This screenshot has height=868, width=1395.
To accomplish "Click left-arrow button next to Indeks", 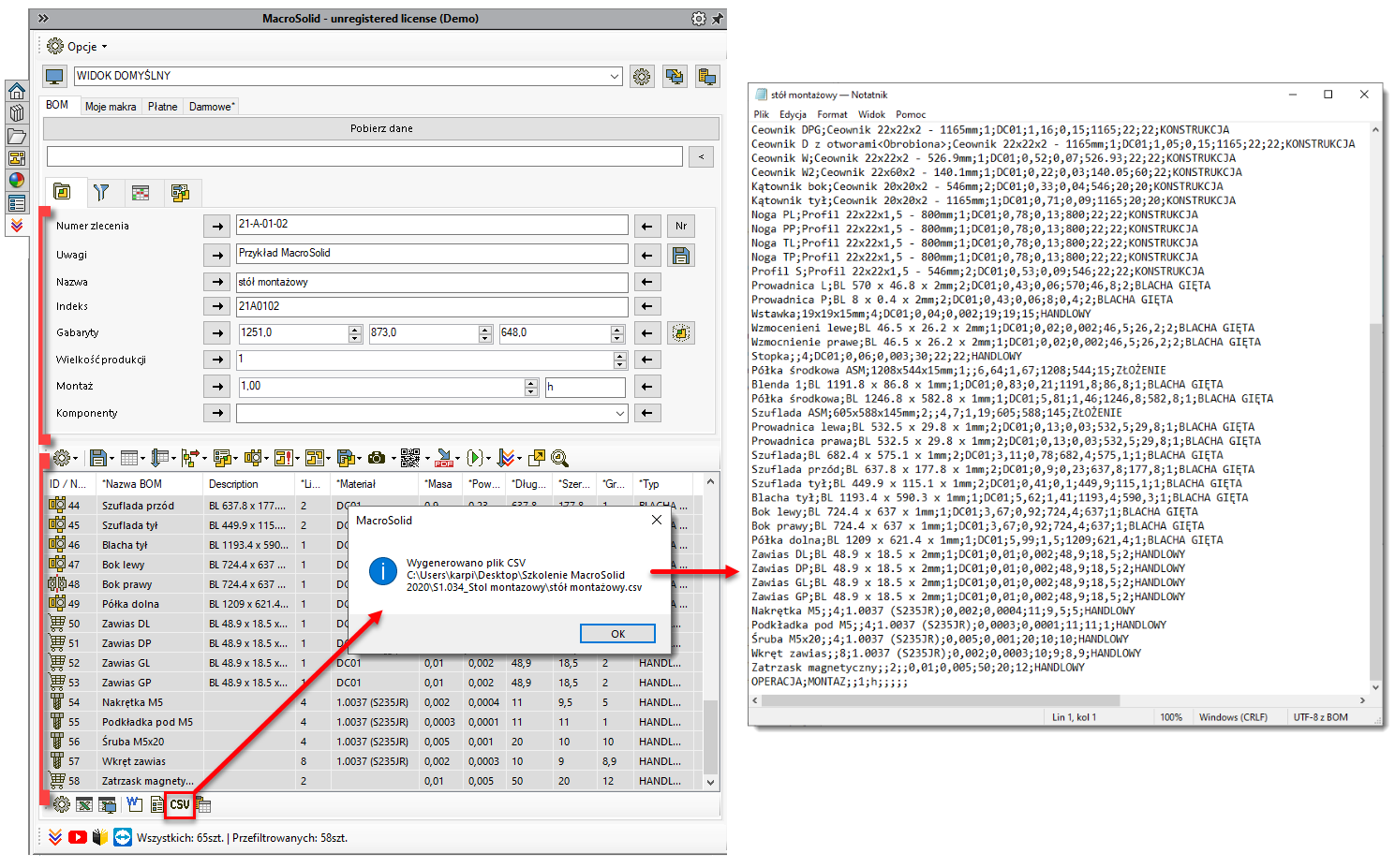I will click(x=647, y=306).
